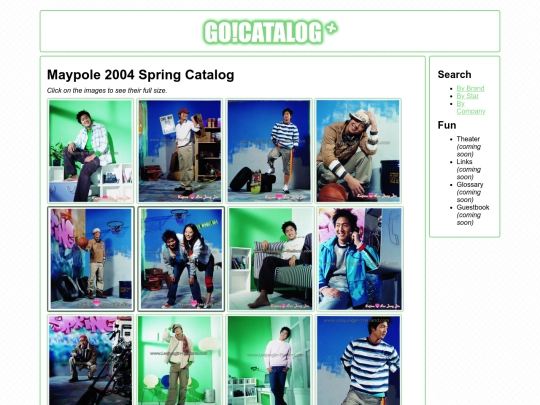Click the GO!CATALOG+ logo header

pos(271,32)
